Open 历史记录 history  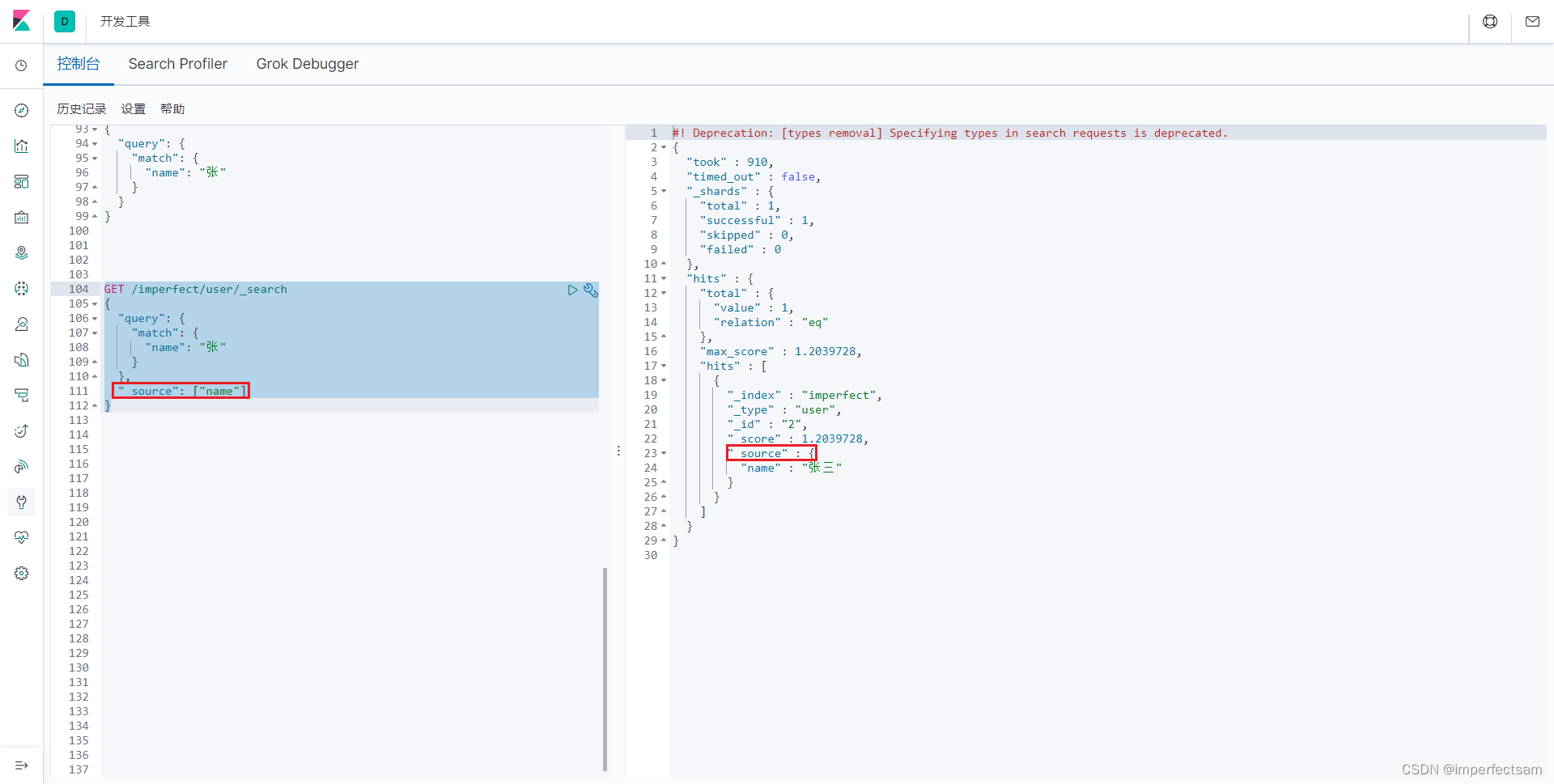pyautogui.click(x=82, y=109)
